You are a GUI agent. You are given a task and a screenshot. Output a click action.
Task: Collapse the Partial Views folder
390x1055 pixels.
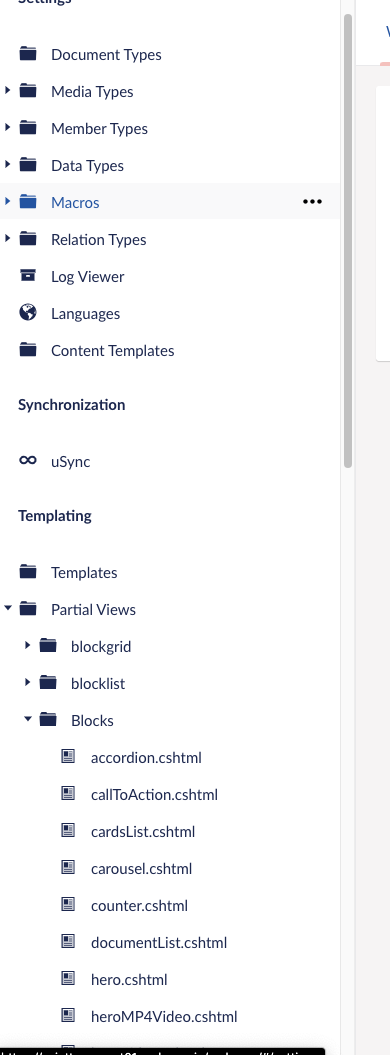(x=7, y=608)
